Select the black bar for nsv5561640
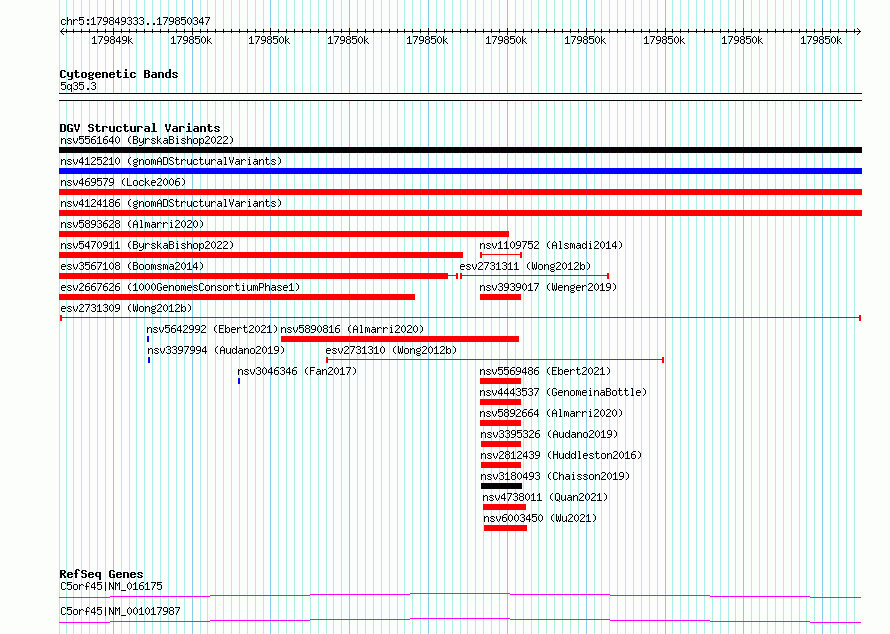Screen dimensions: 890x634 tap(460, 150)
